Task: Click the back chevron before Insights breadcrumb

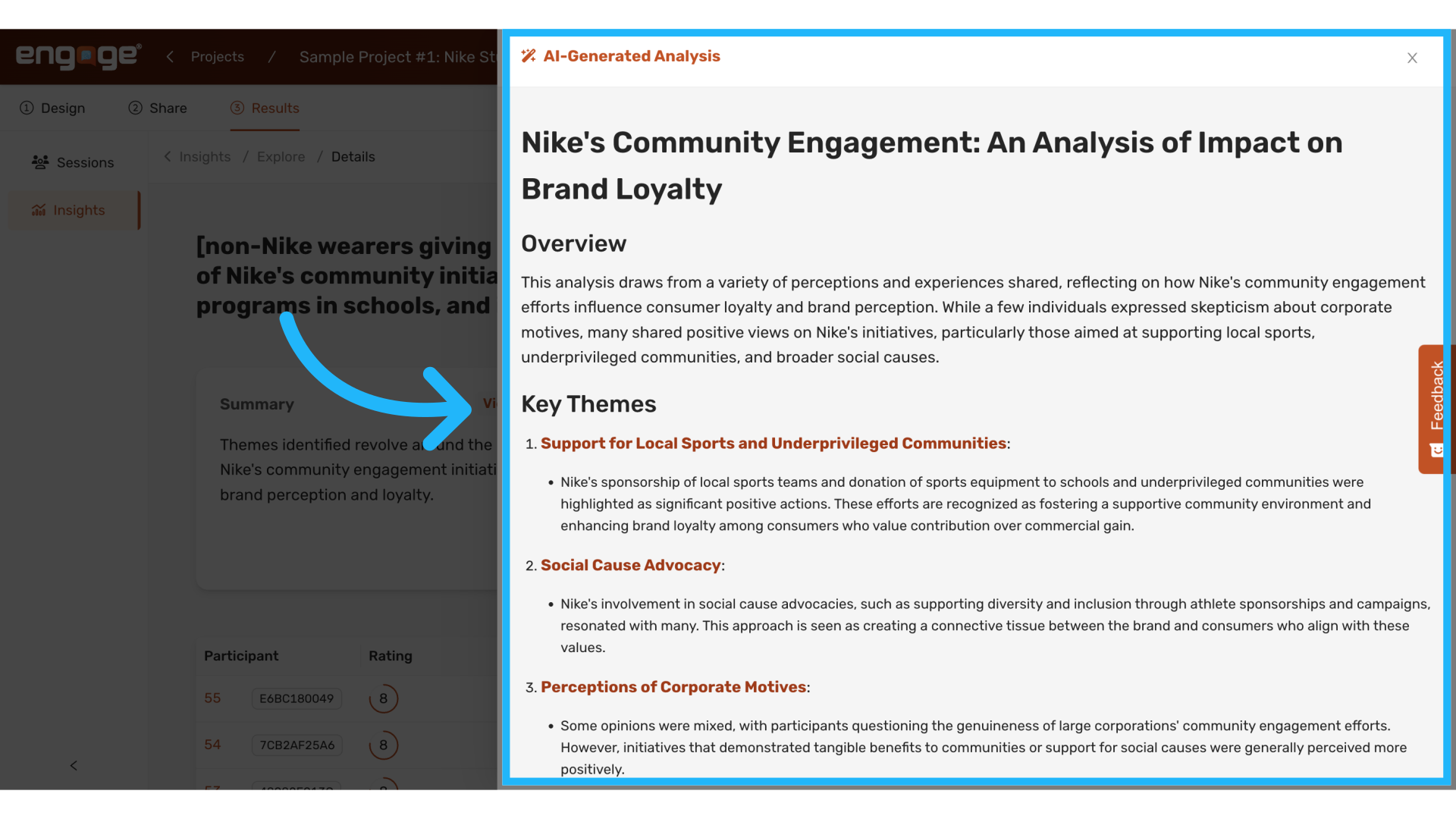Action: [x=168, y=156]
